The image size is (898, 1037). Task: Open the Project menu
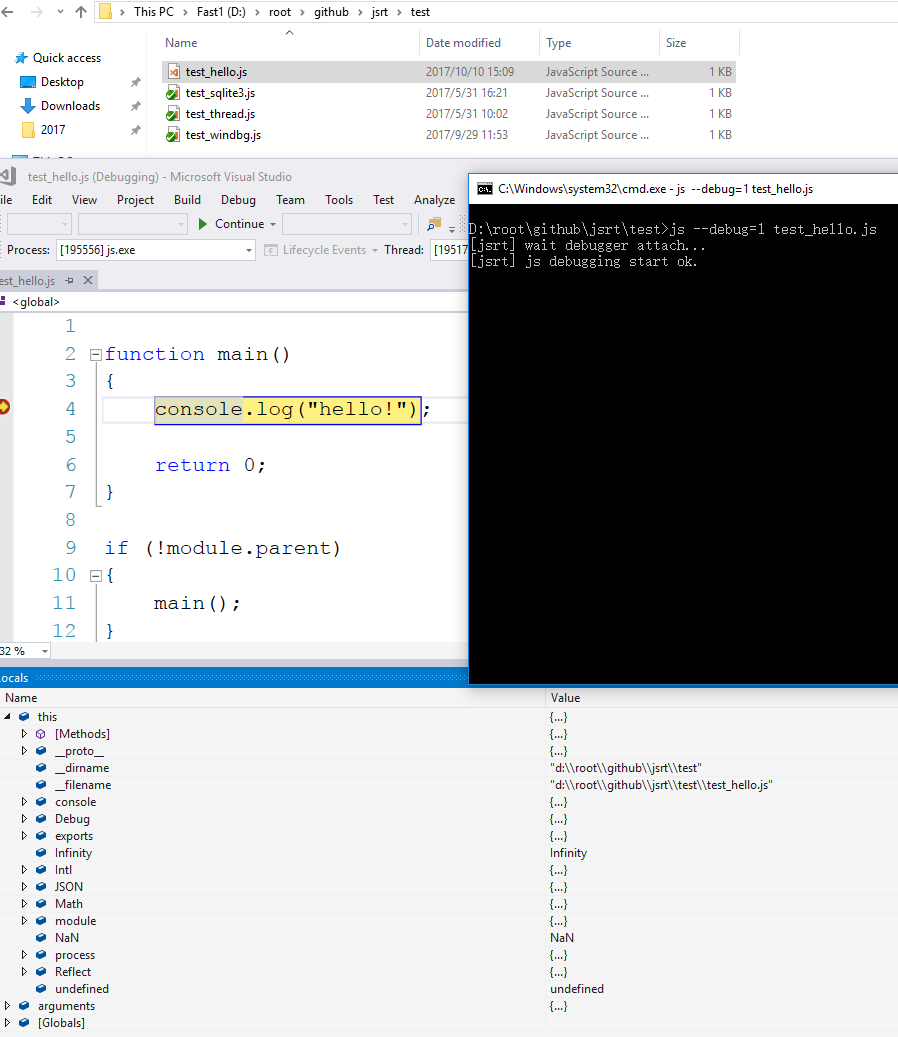[x=135, y=200]
